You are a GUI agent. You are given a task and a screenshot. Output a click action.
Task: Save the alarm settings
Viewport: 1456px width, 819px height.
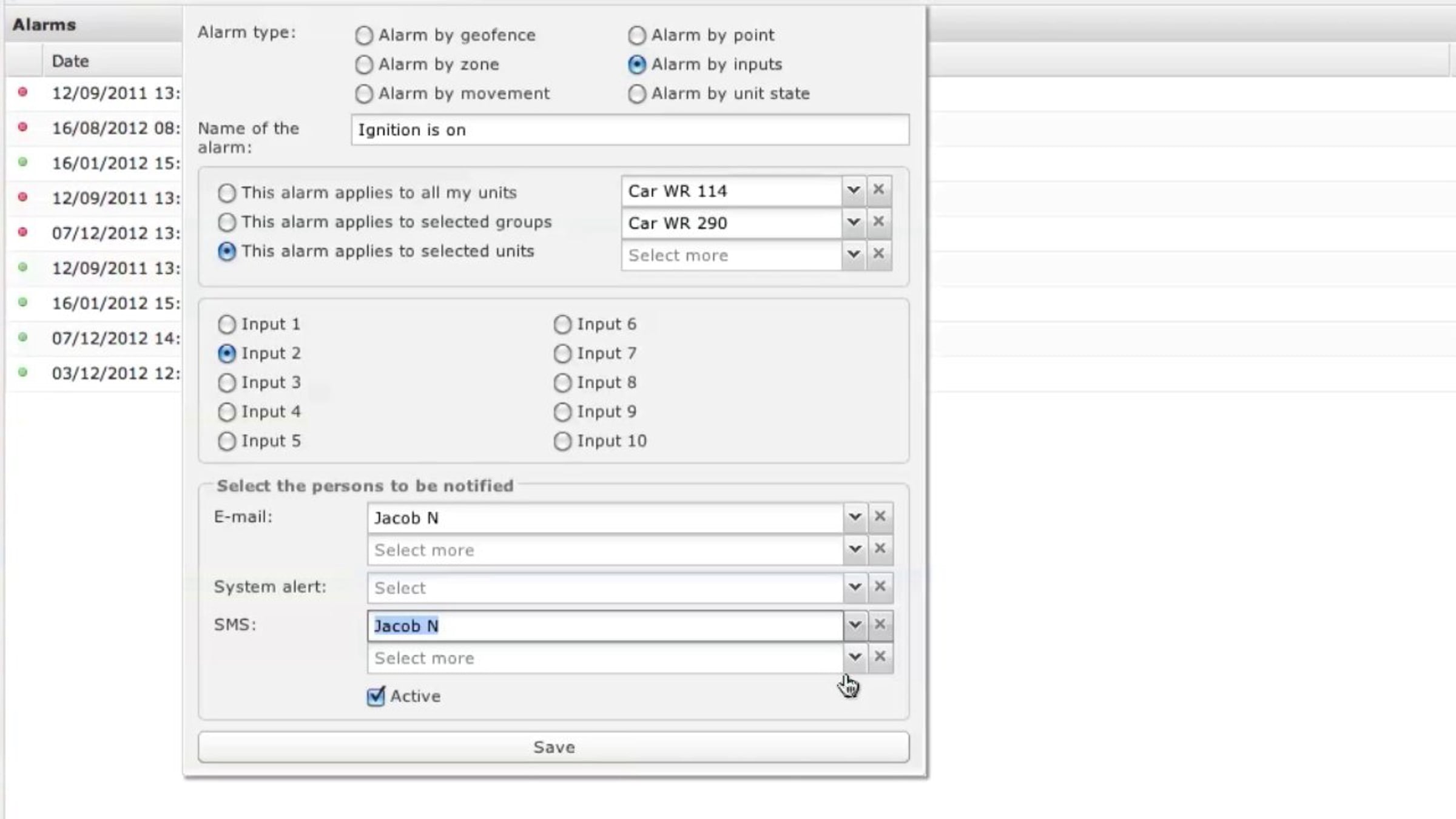pyautogui.click(x=553, y=747)
